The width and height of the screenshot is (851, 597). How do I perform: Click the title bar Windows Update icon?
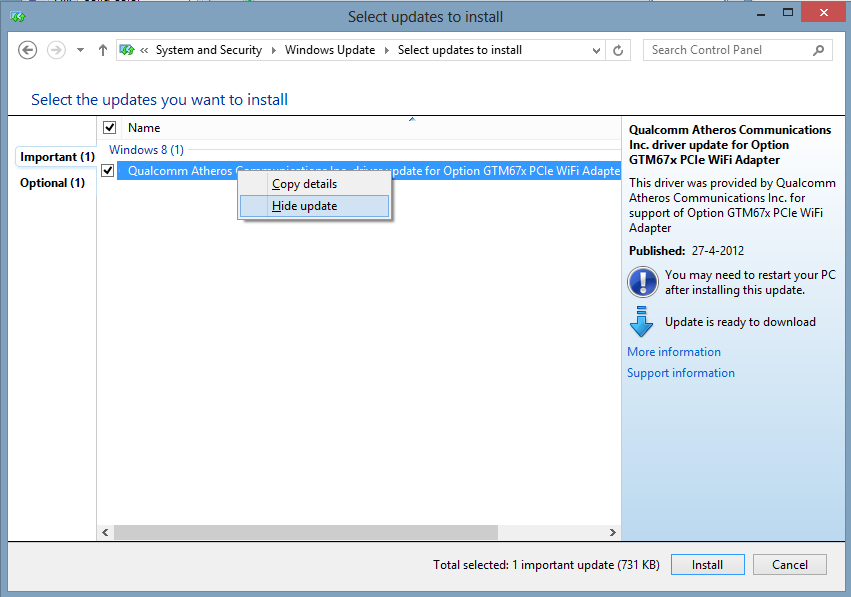tap(18, 17)
